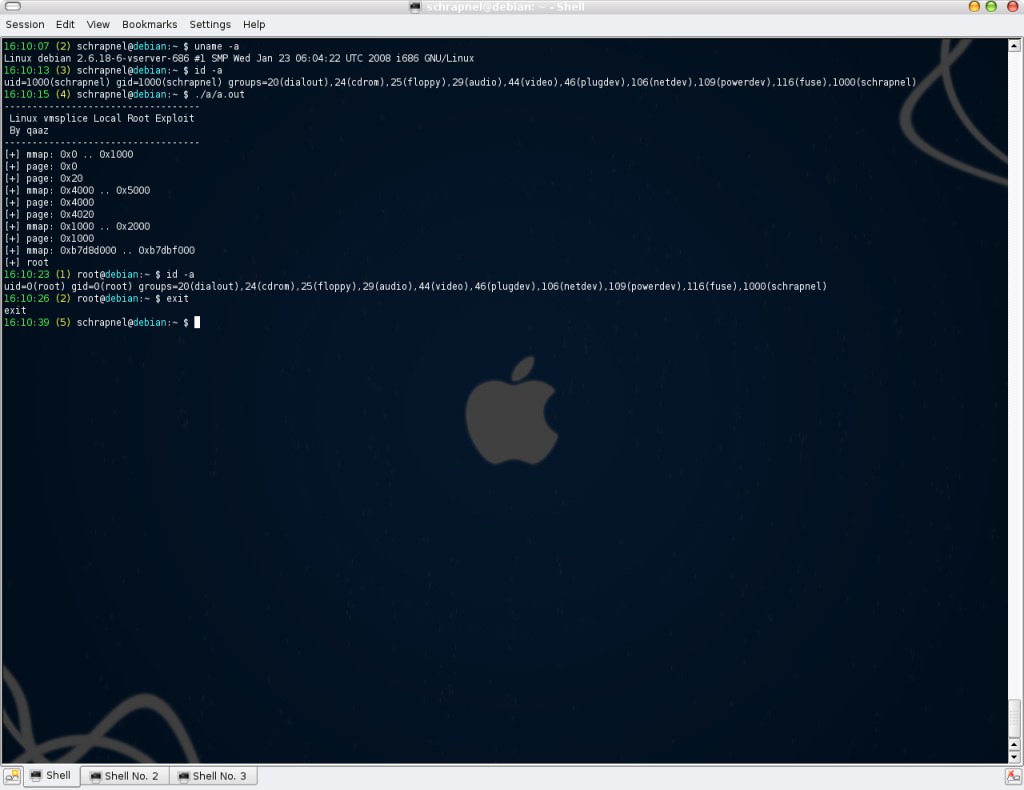1024x790 pixels.
Task: Switch to the Shell tab
Action: click(x=52, y=776)
